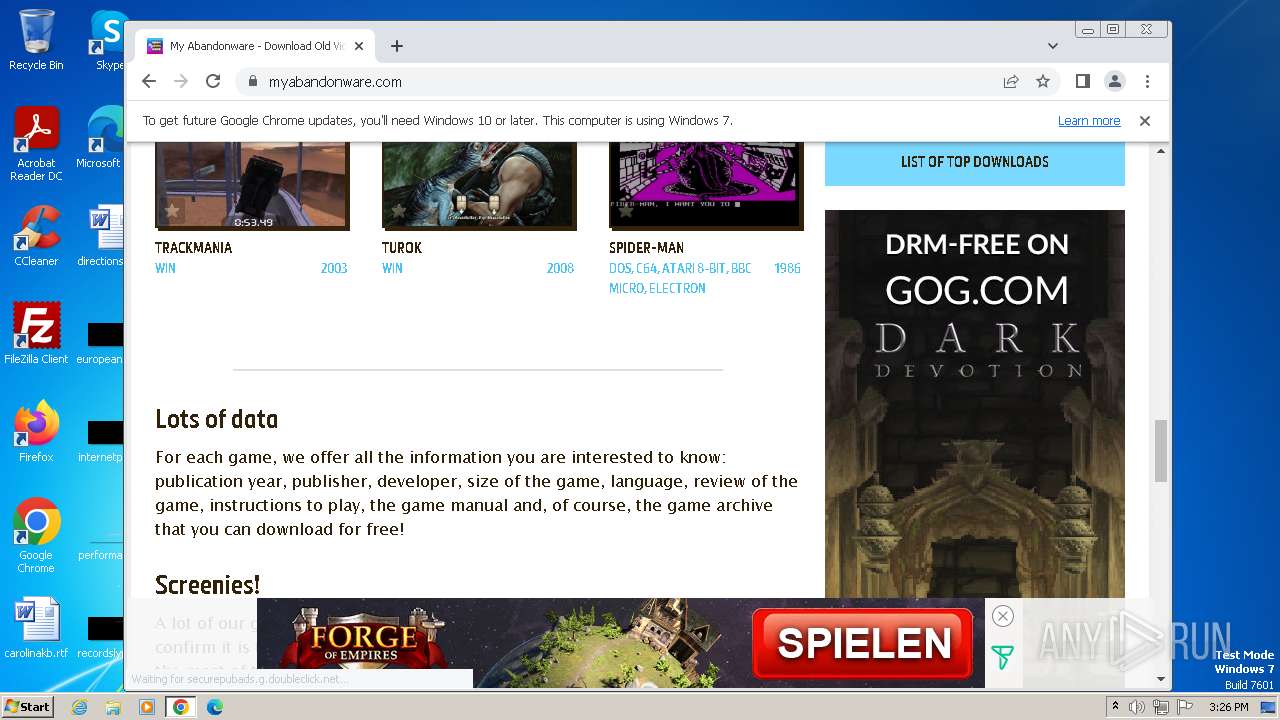The width and height of the screenshot is (1280, 720).
Task: Click year 1986 under Spider-Man
Action: coord(787,268)
